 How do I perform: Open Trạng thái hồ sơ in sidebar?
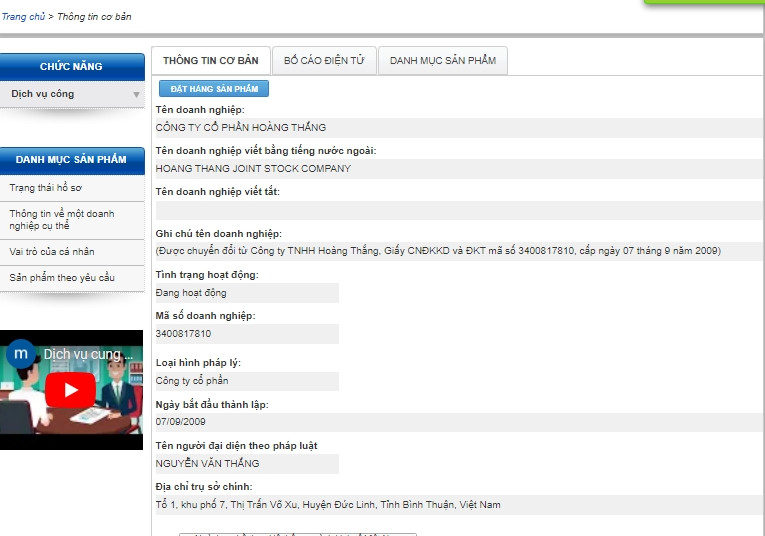coord(46,188)
